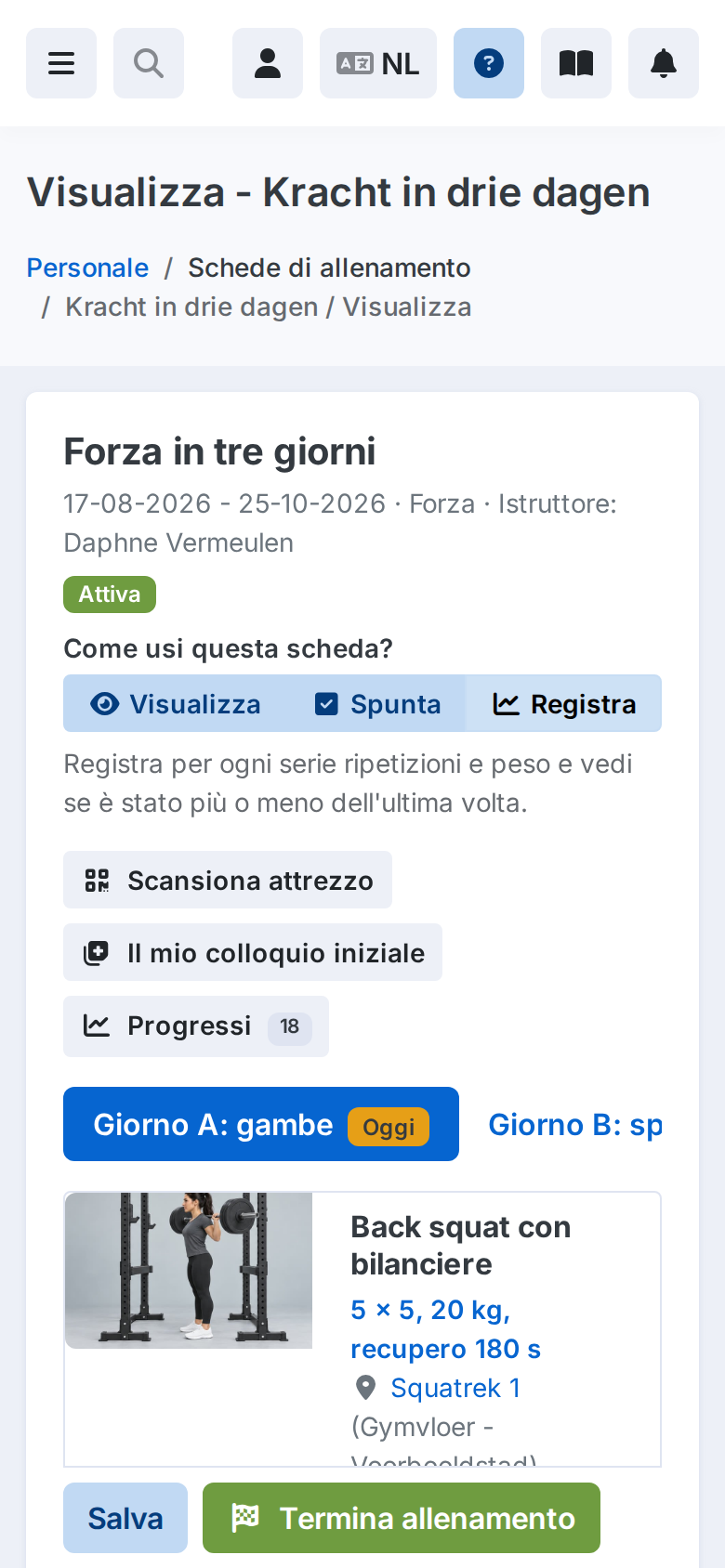The height and width of the screenshot is (1568, 725).
Task: Click the location pin beside Squatrek 1
Action: tap(365, 1388)
